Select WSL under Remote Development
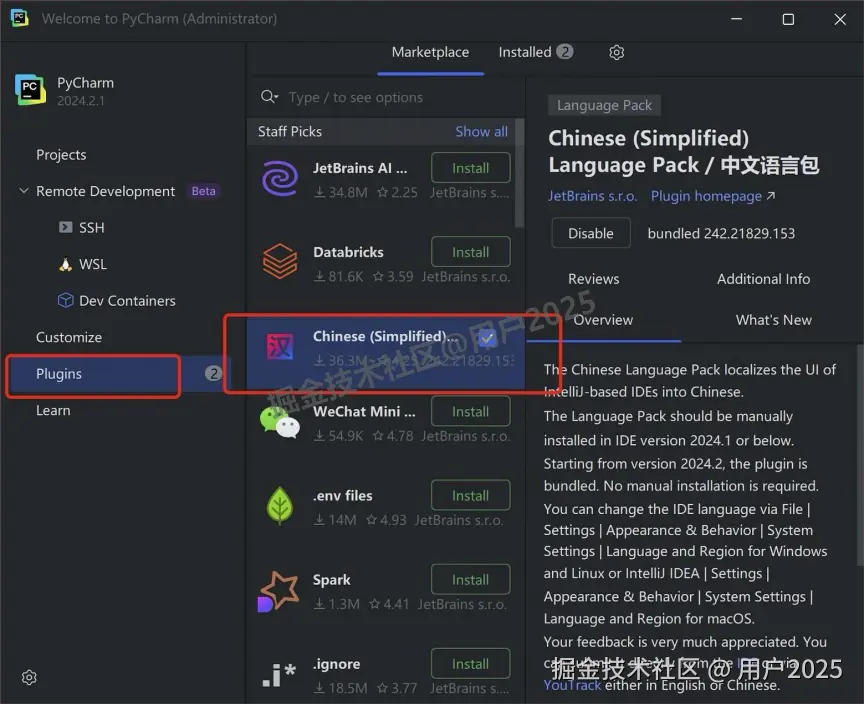The height and width of the screenshot is (704, 864). coord(93,264)
